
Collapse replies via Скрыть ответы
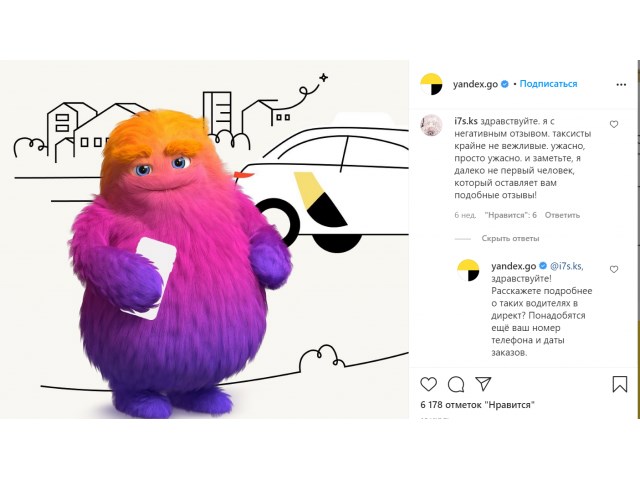click(x=510, y=238)
